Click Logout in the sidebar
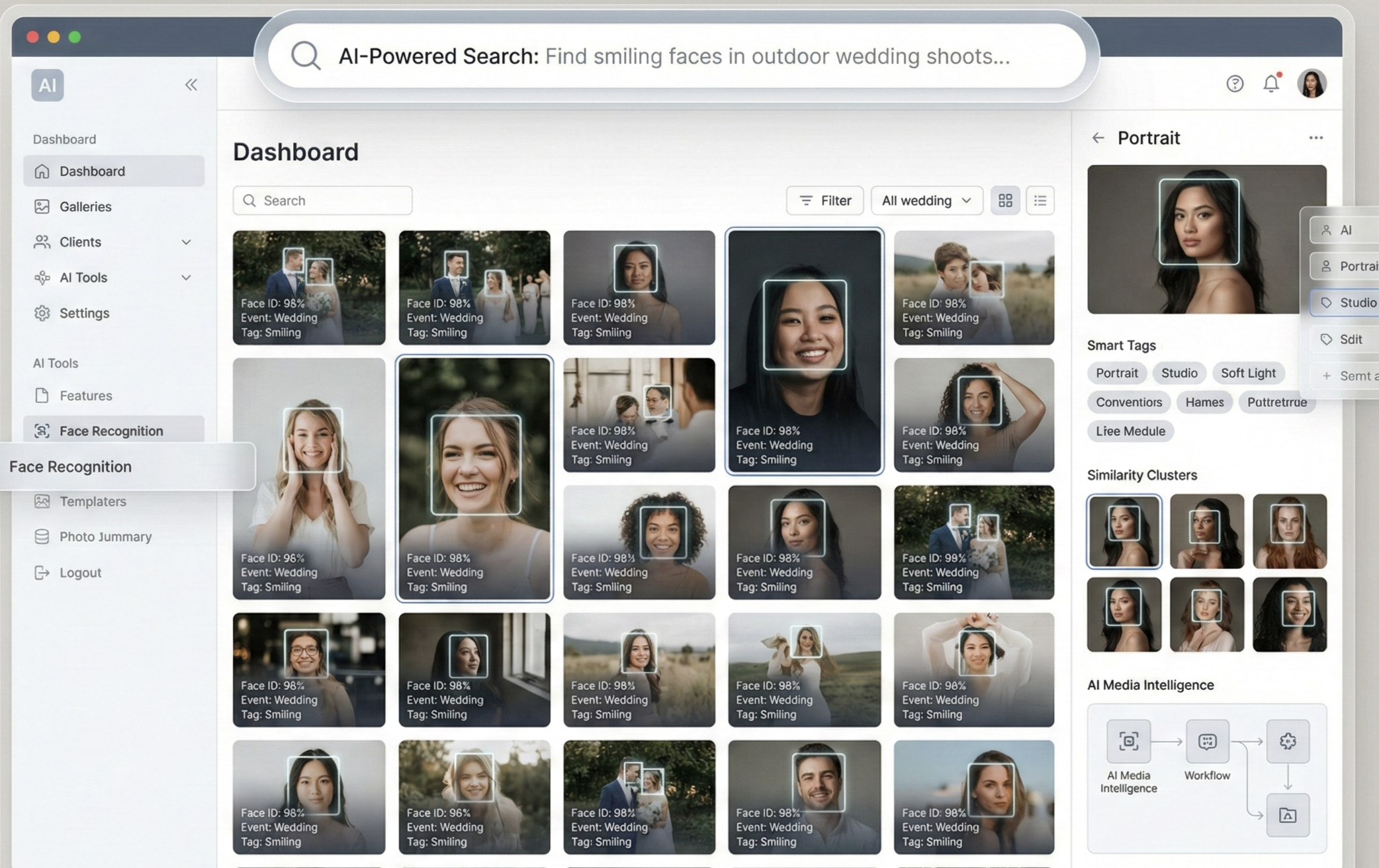 (x=114, y=572)
